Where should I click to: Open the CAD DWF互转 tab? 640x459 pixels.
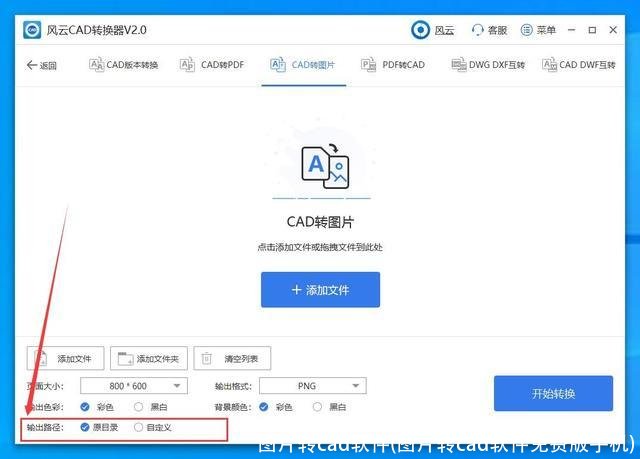click(x=579, y=65)
